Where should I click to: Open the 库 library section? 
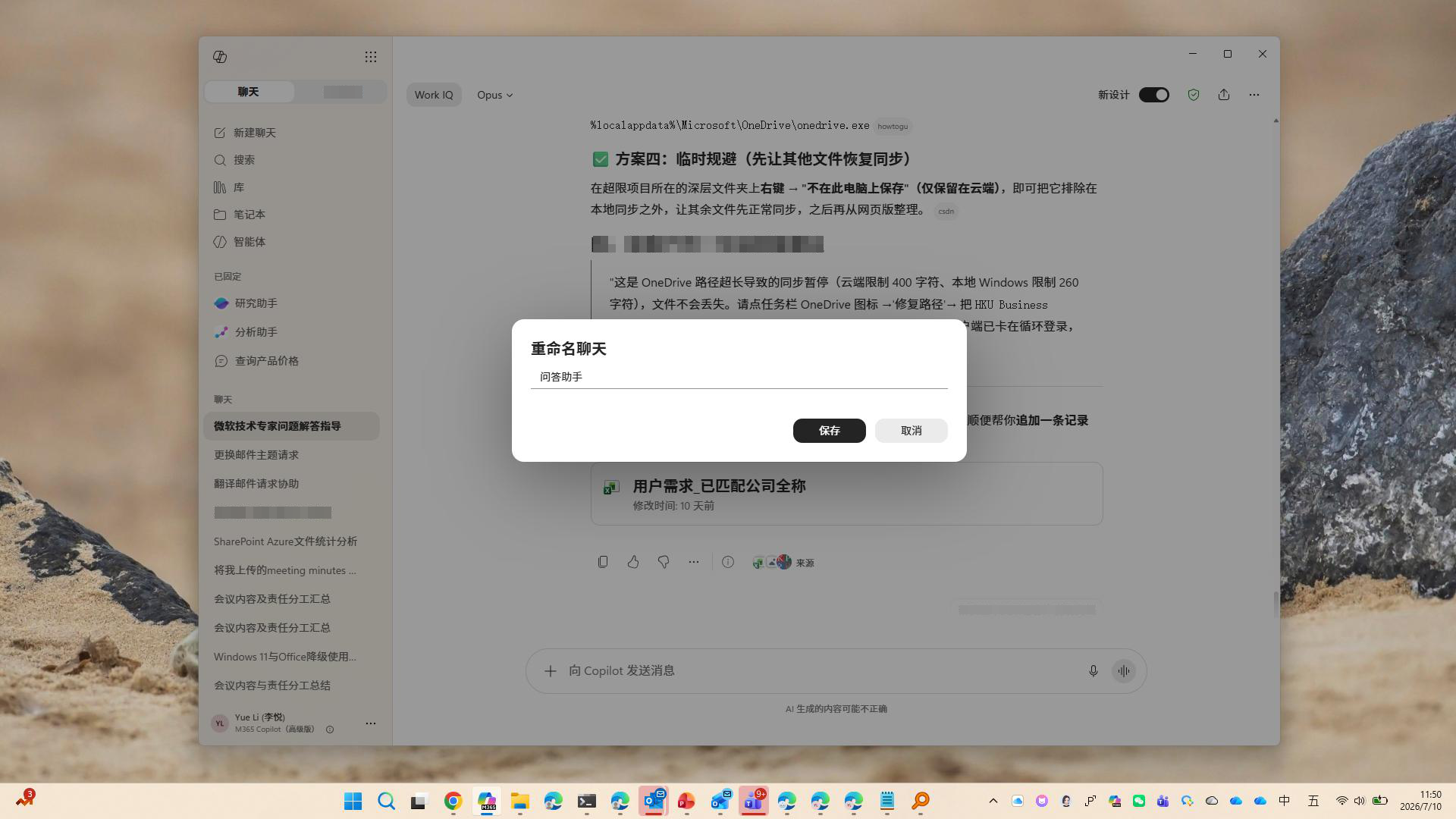291,187
